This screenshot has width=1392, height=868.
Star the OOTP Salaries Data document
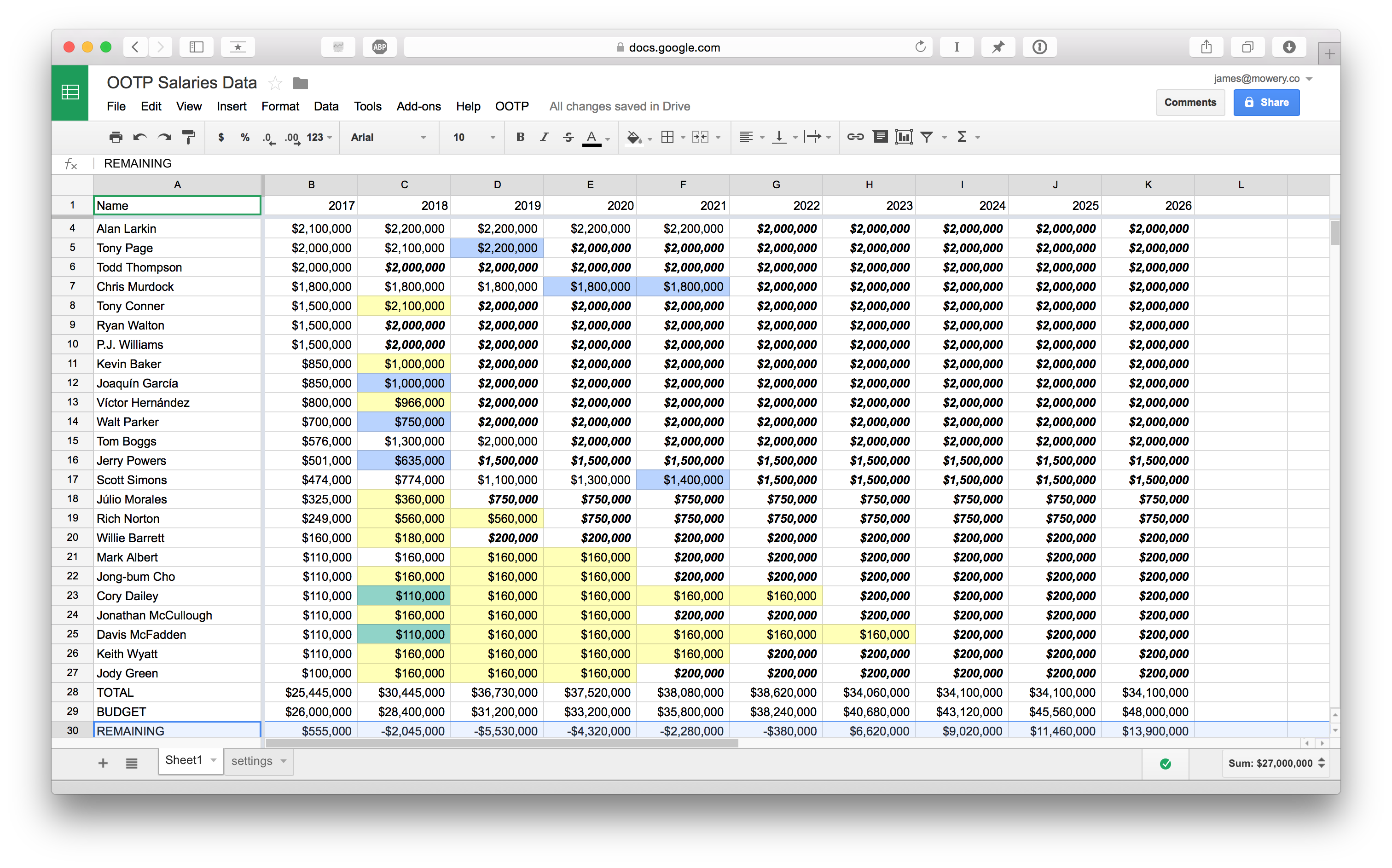point(275,83)
